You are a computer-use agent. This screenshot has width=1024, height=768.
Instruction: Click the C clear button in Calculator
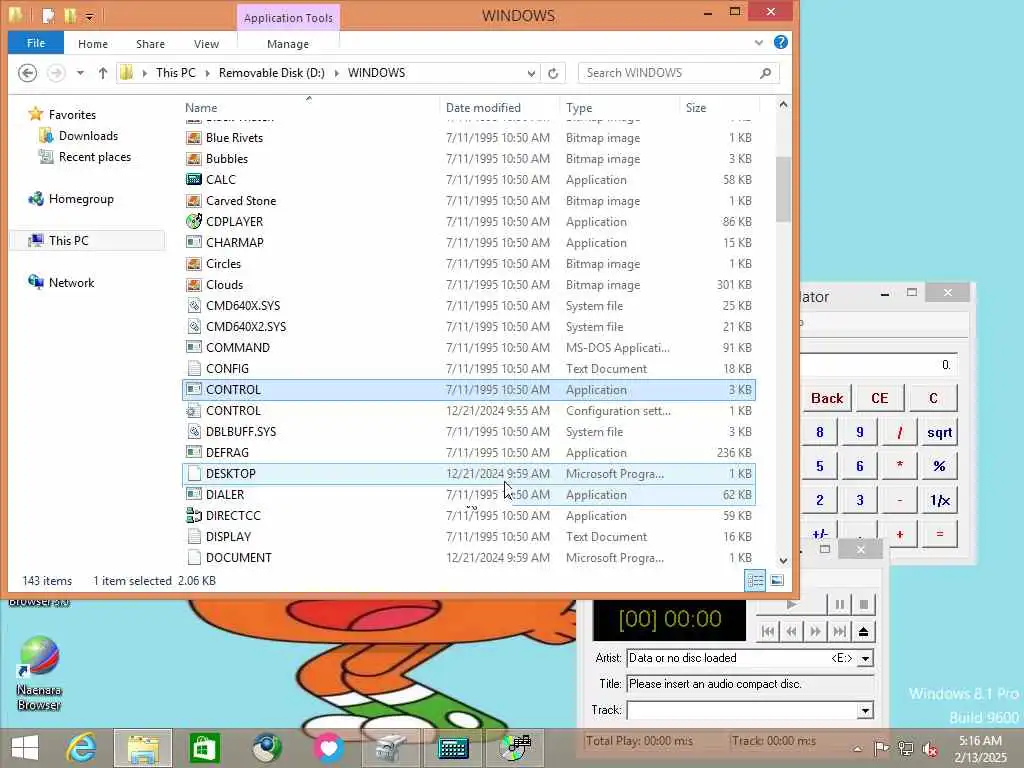click(x=933, y=398)
